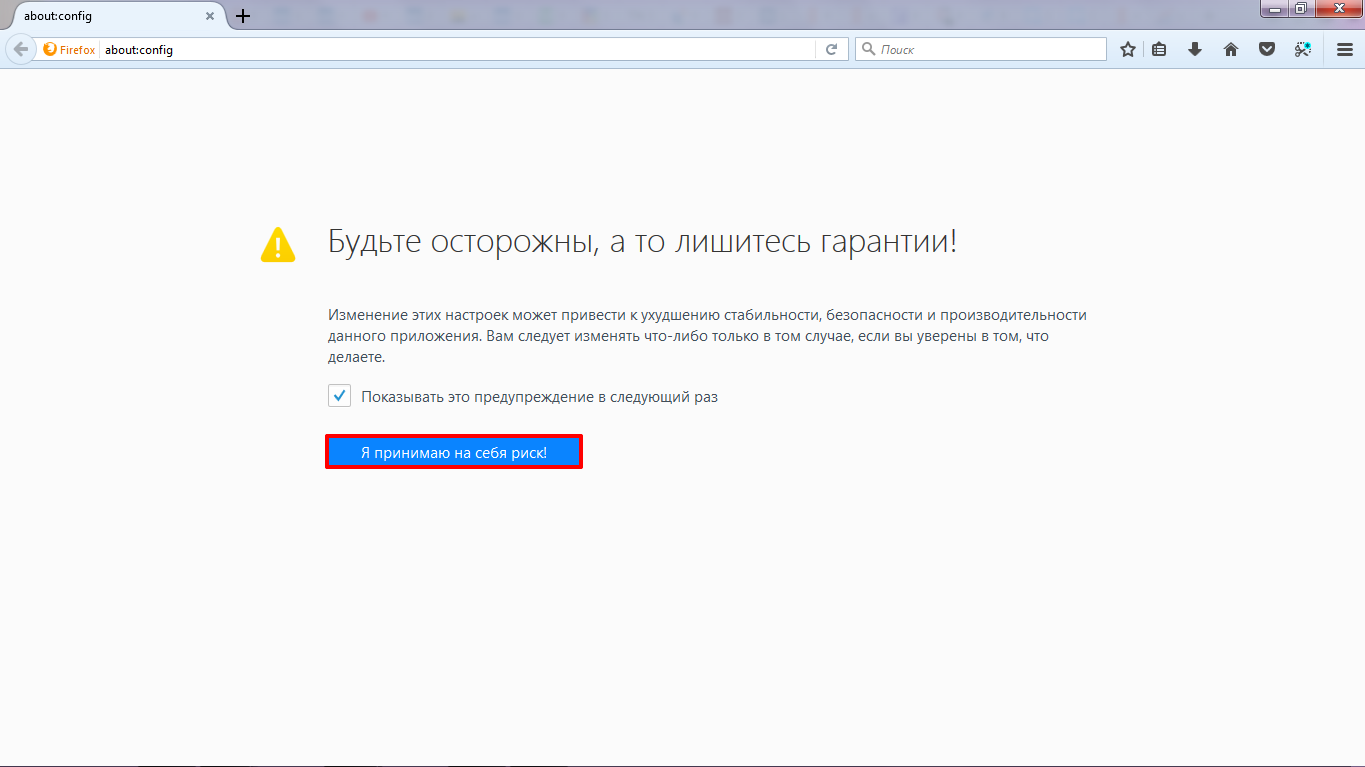Click the yellow warning triangle
The image size is (1365, 767).
278,245
